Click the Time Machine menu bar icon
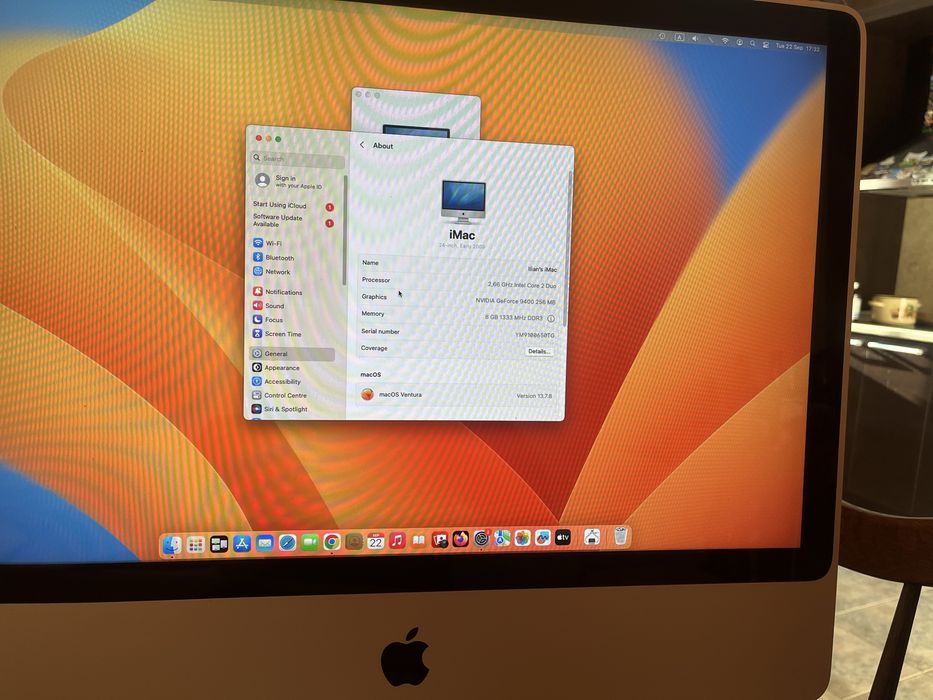Screen dimensions: 933x700 click(x=662, y=36)
